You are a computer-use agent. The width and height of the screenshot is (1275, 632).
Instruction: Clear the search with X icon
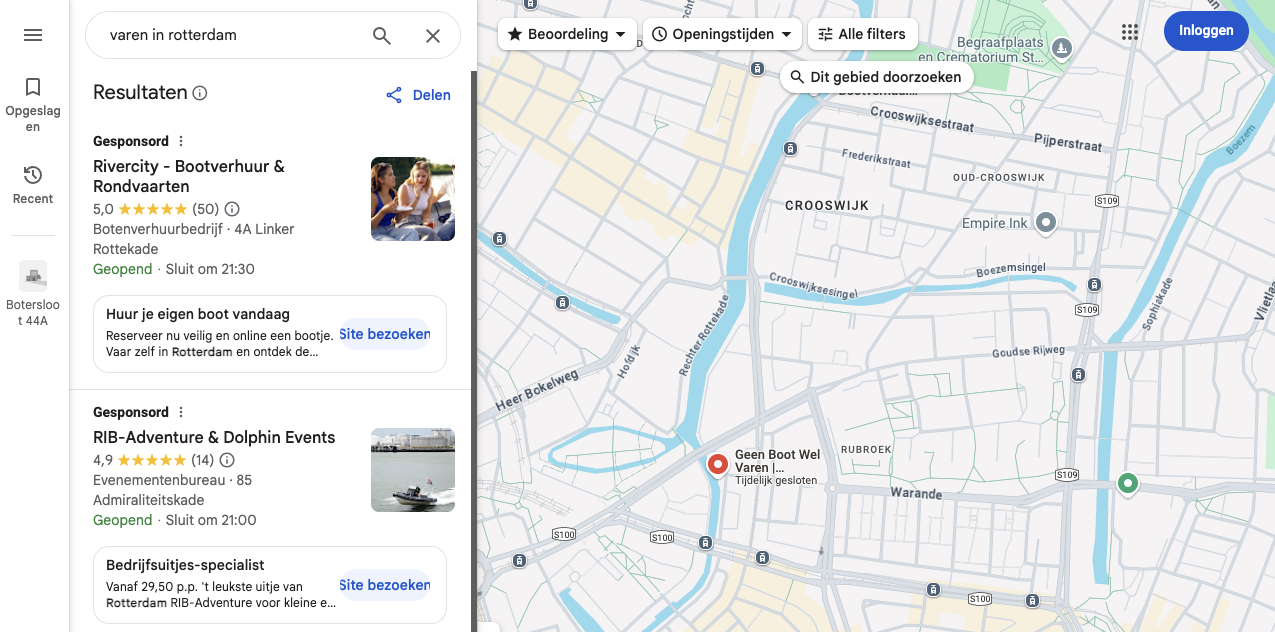[433, 36]
